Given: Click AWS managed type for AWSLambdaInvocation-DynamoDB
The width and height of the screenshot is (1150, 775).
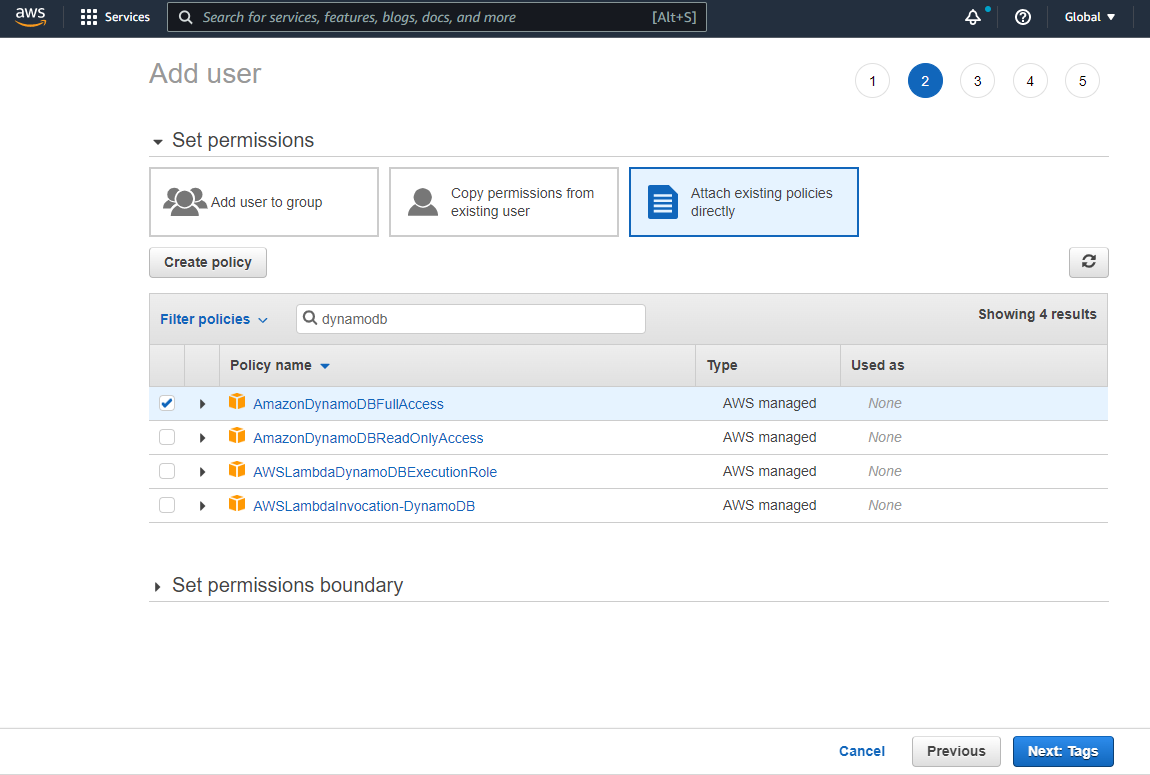Looking at the screenshot, I should 769,505.
